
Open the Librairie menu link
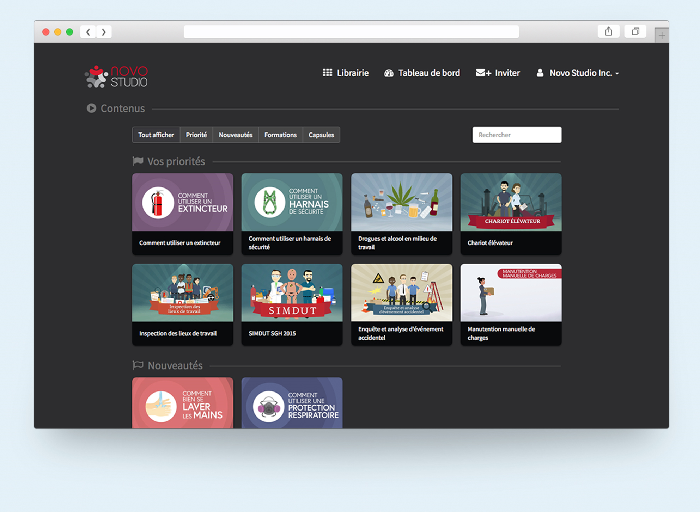click(353, 73)
